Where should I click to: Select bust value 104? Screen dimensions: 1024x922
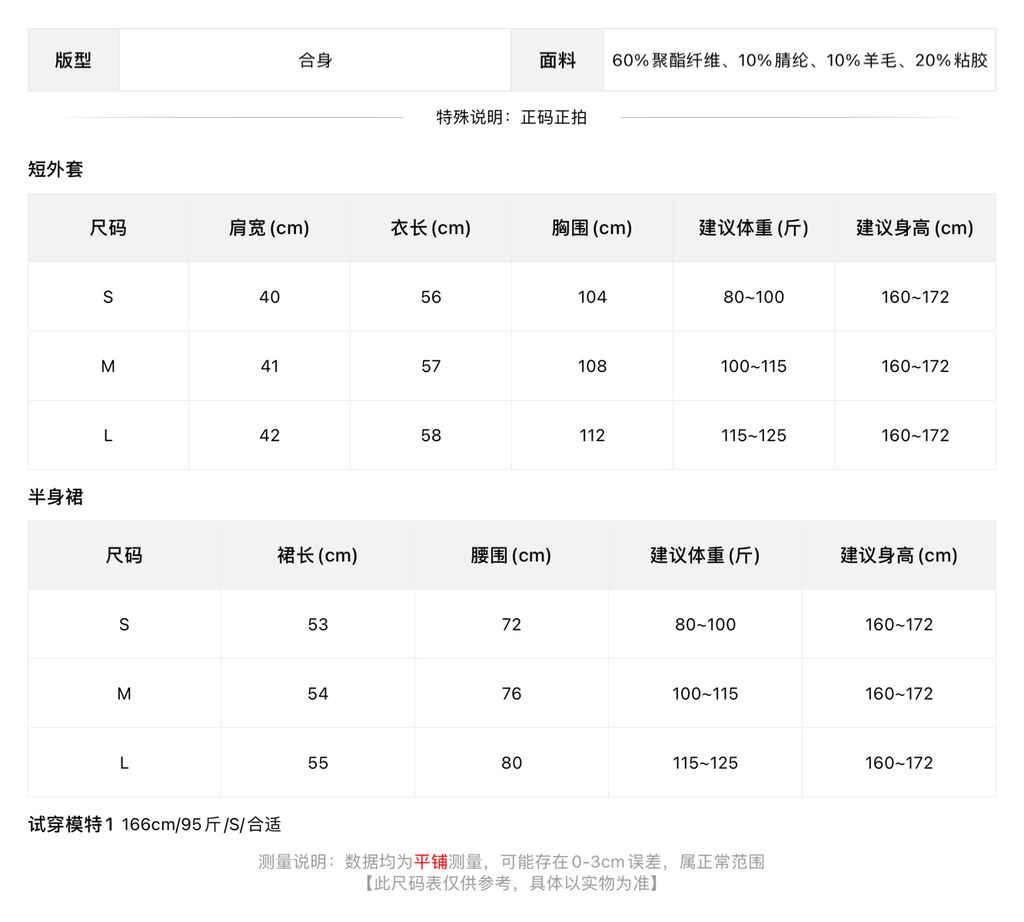[x=592, y=297]
